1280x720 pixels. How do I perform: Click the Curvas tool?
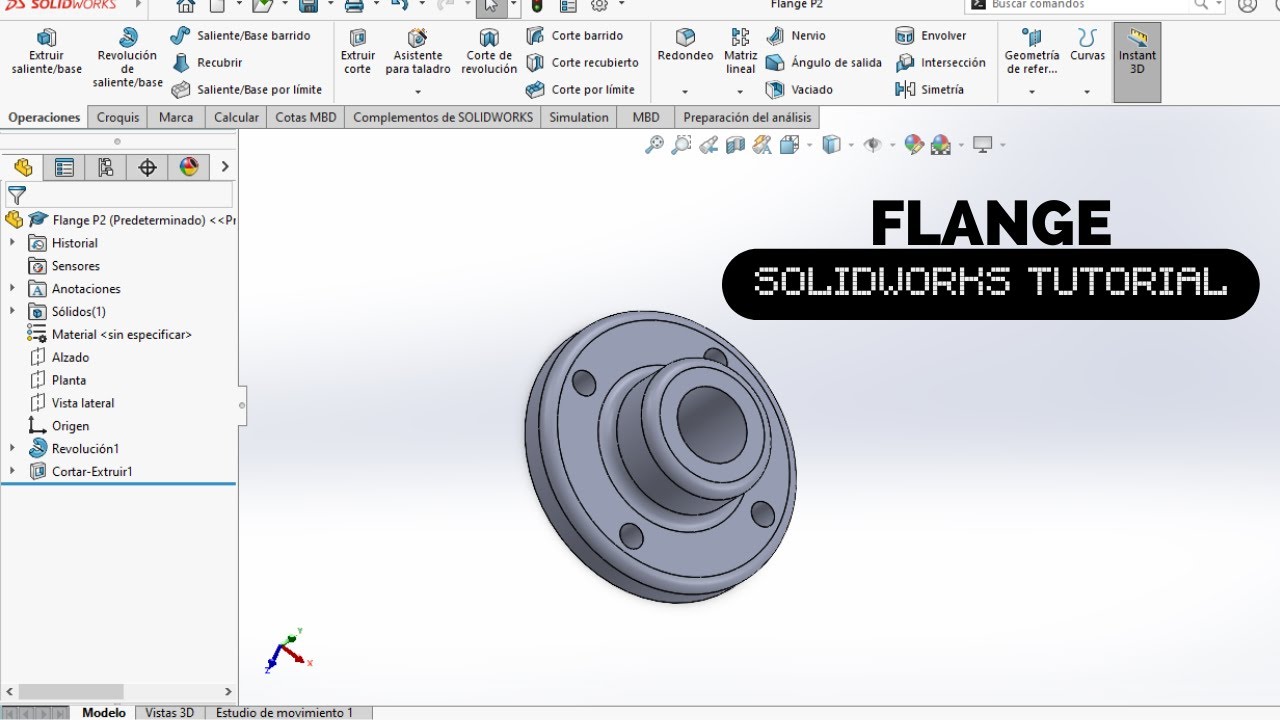point(1087,45)
